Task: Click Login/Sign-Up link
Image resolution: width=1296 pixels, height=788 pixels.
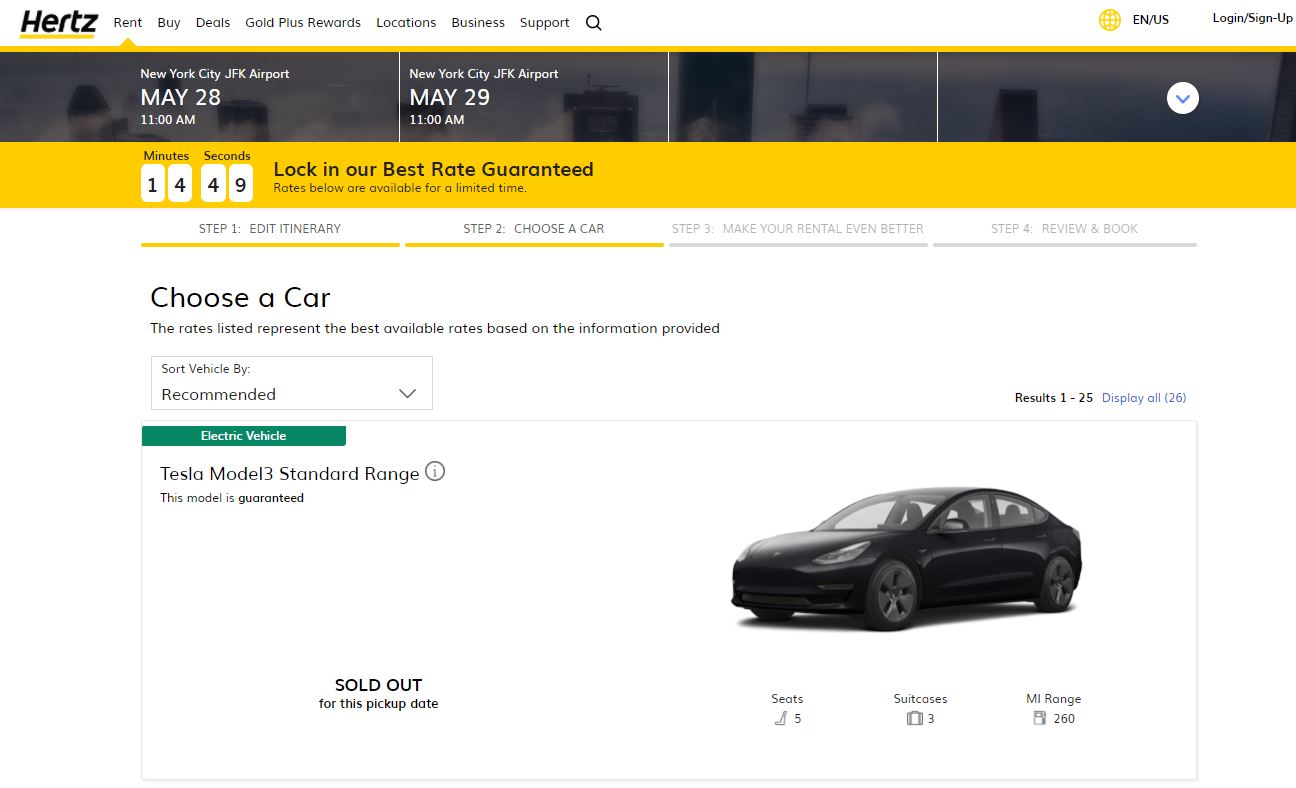Action: (1252, 18)
